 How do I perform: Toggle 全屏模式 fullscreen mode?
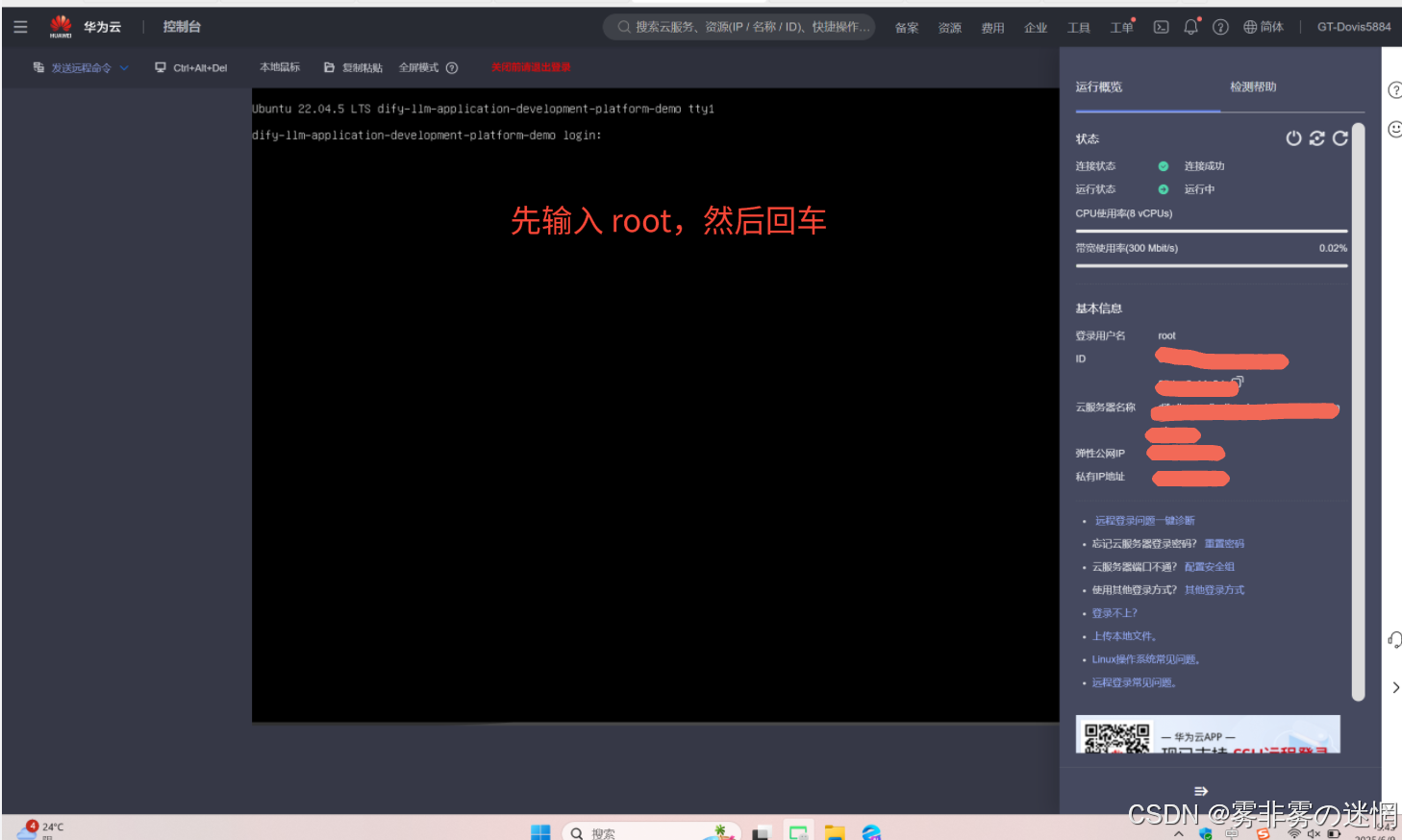point(418,68)
